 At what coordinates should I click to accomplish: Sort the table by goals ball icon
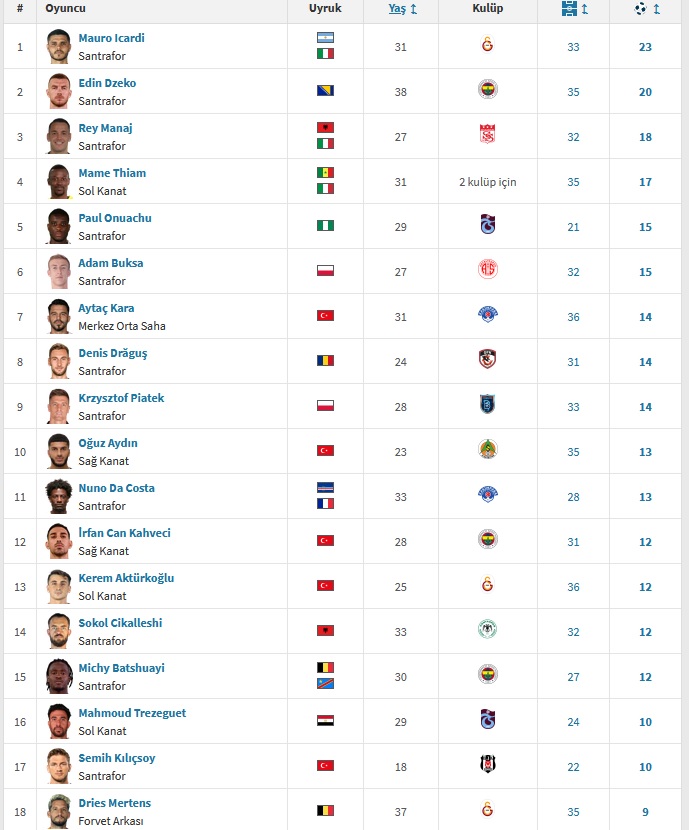(x=640, y=8)
